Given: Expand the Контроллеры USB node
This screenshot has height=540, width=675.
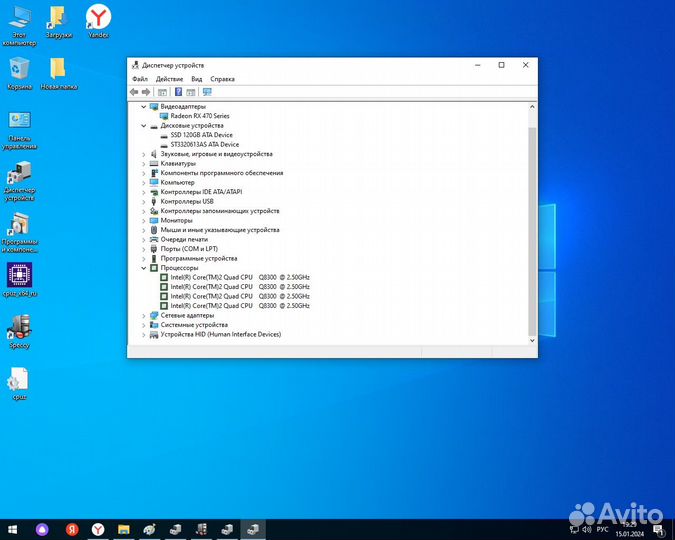Looking at the screenshot, I should (144, 202).
